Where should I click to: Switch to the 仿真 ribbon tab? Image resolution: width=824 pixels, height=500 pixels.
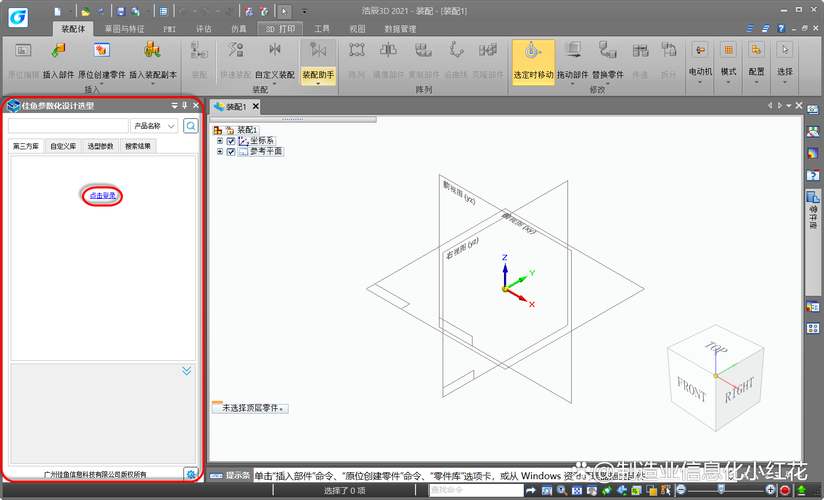(239, 29)
